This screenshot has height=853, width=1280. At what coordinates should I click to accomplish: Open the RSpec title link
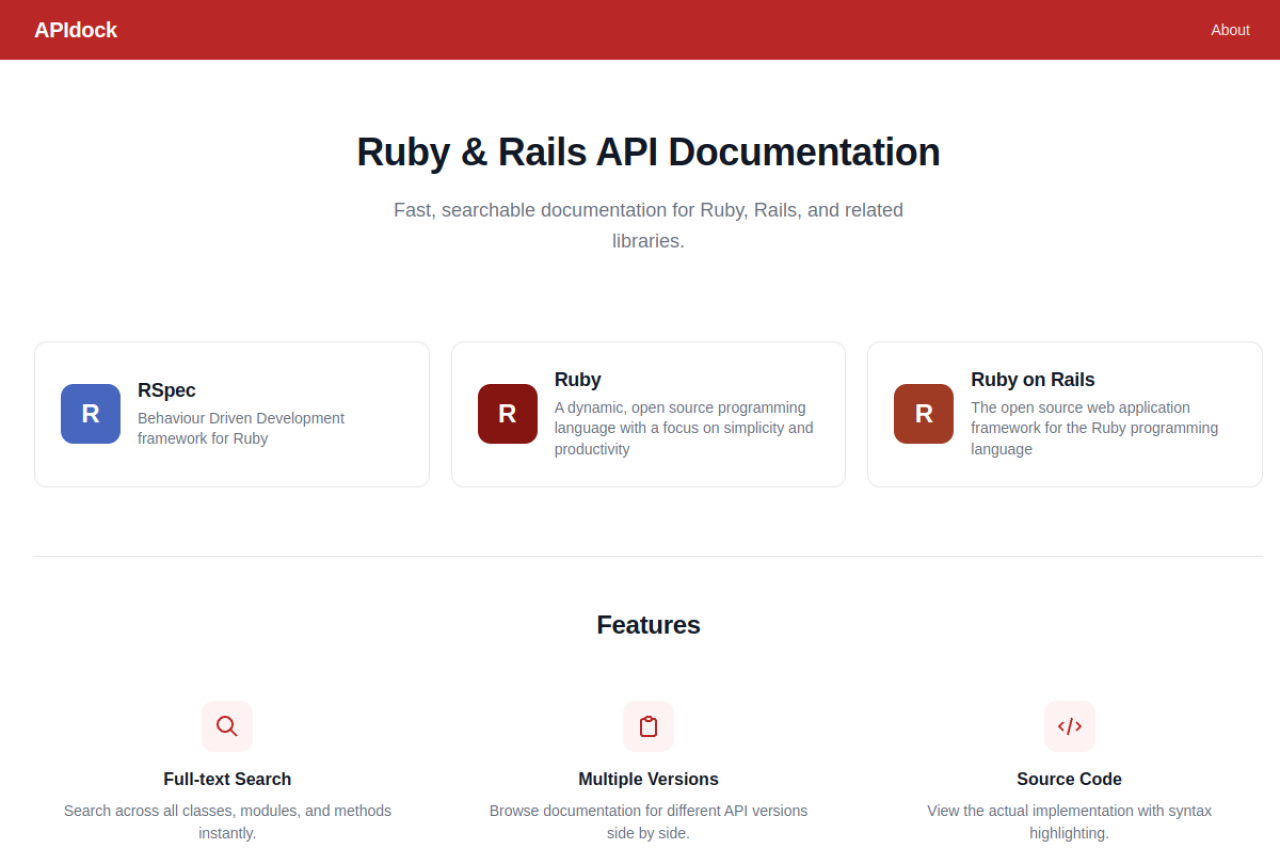[x=166, y=390]
